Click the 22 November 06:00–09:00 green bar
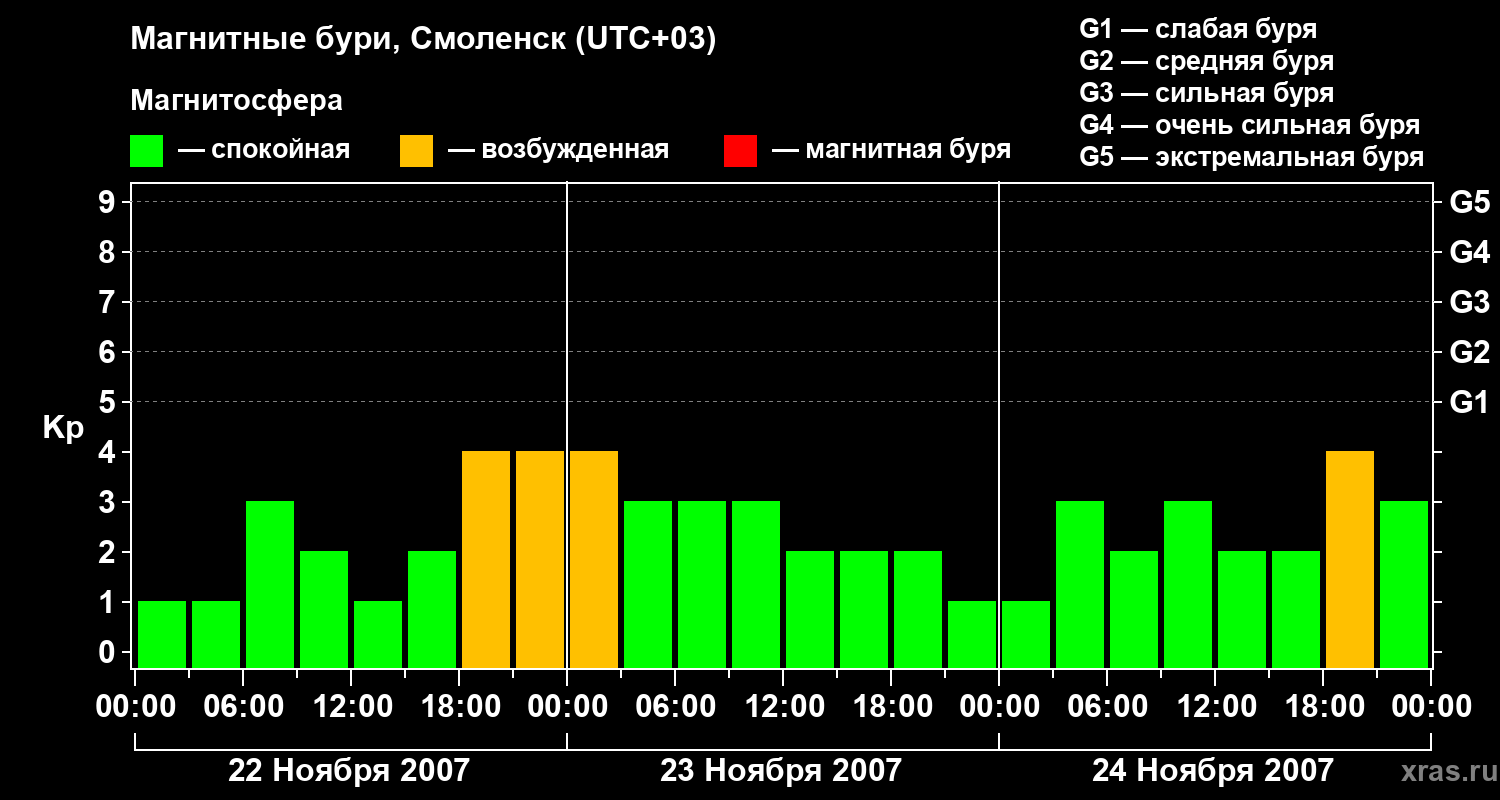This screenshot has width=1500, height=800. pyautogui.click(x=270, y=584)
